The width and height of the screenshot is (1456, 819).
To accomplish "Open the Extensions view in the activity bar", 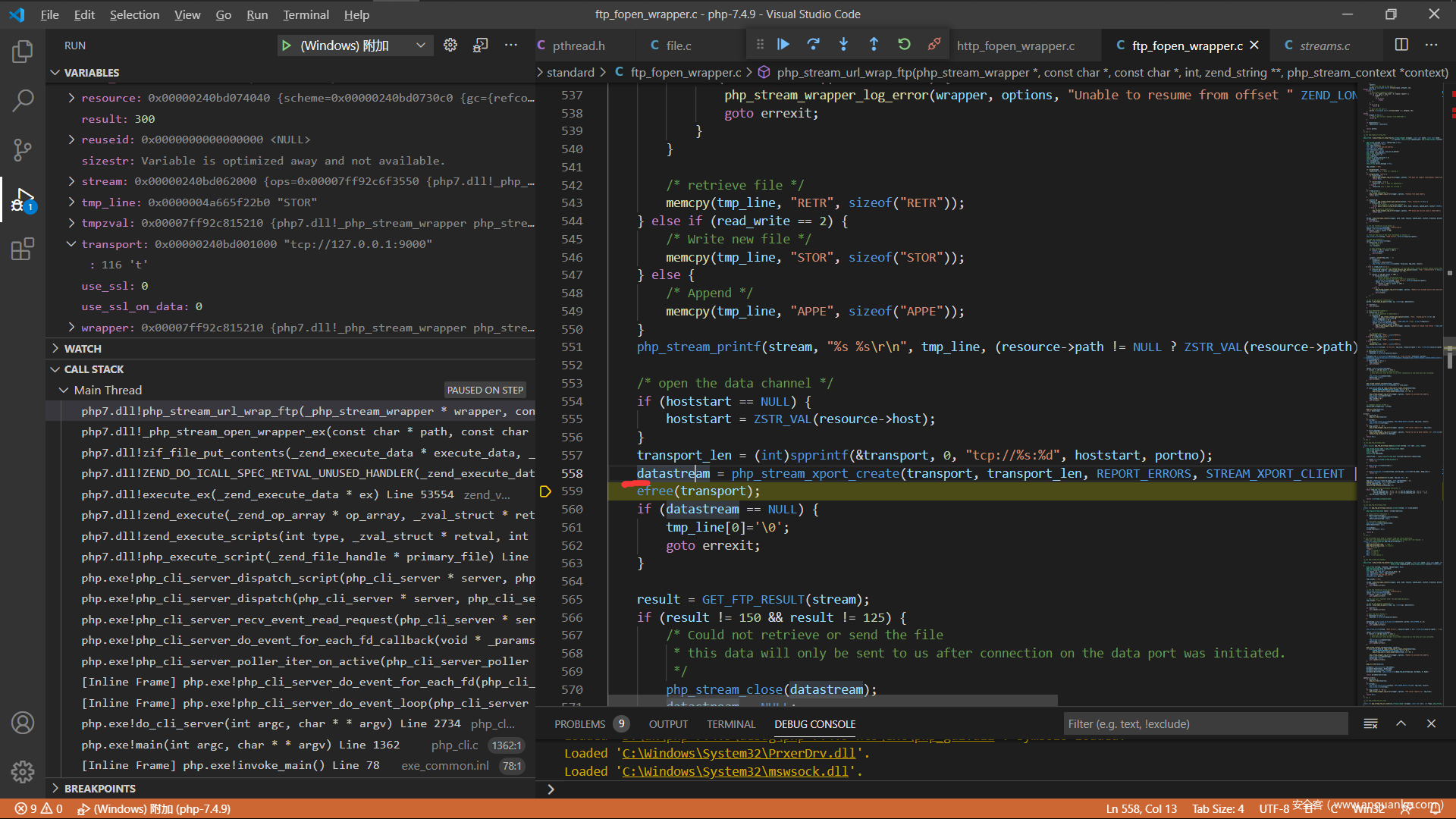I will tap(23, 249).
